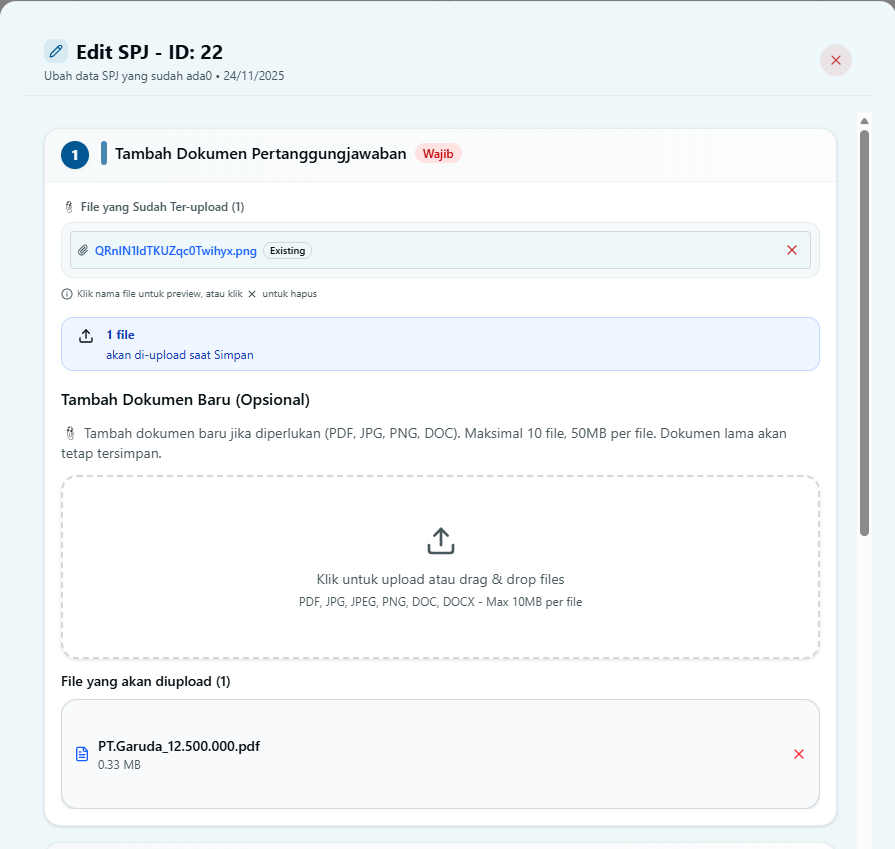
Task: Click the Tambah Dokumen Pertanggungjawaban section heading
Action: pyautogui.click(x=260, y=154)
